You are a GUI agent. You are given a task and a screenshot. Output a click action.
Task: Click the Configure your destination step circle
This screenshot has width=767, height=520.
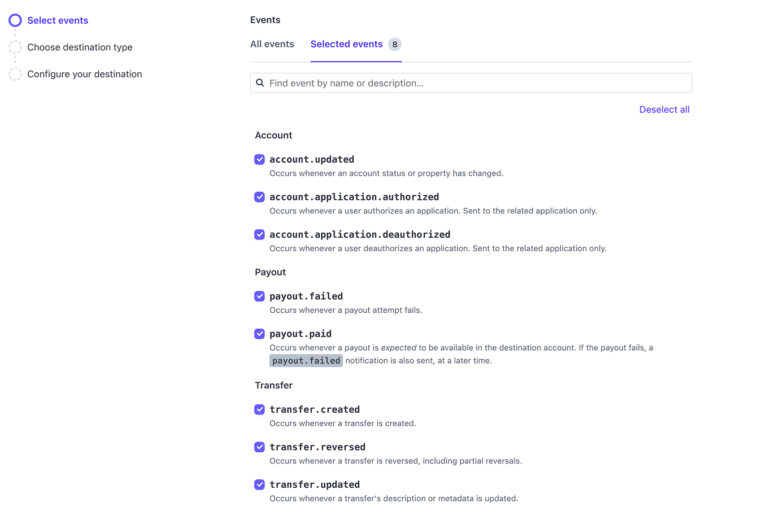click(15, 74)
